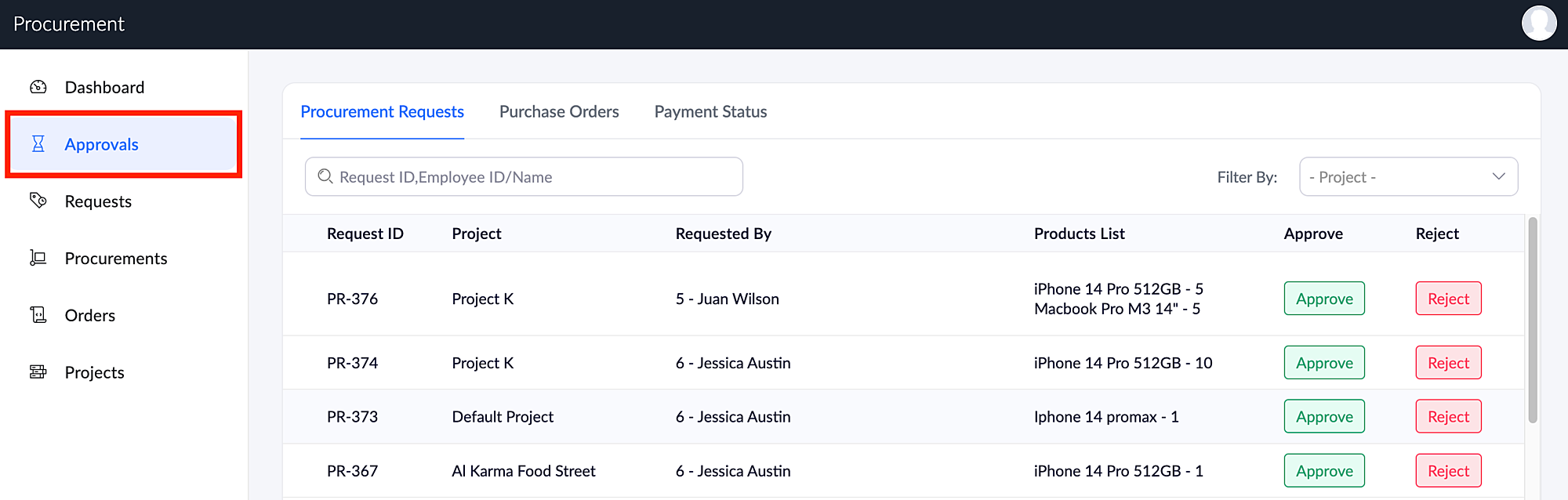Click the Projects sidebar icon
1568x500 pixels.
point(38,371)
